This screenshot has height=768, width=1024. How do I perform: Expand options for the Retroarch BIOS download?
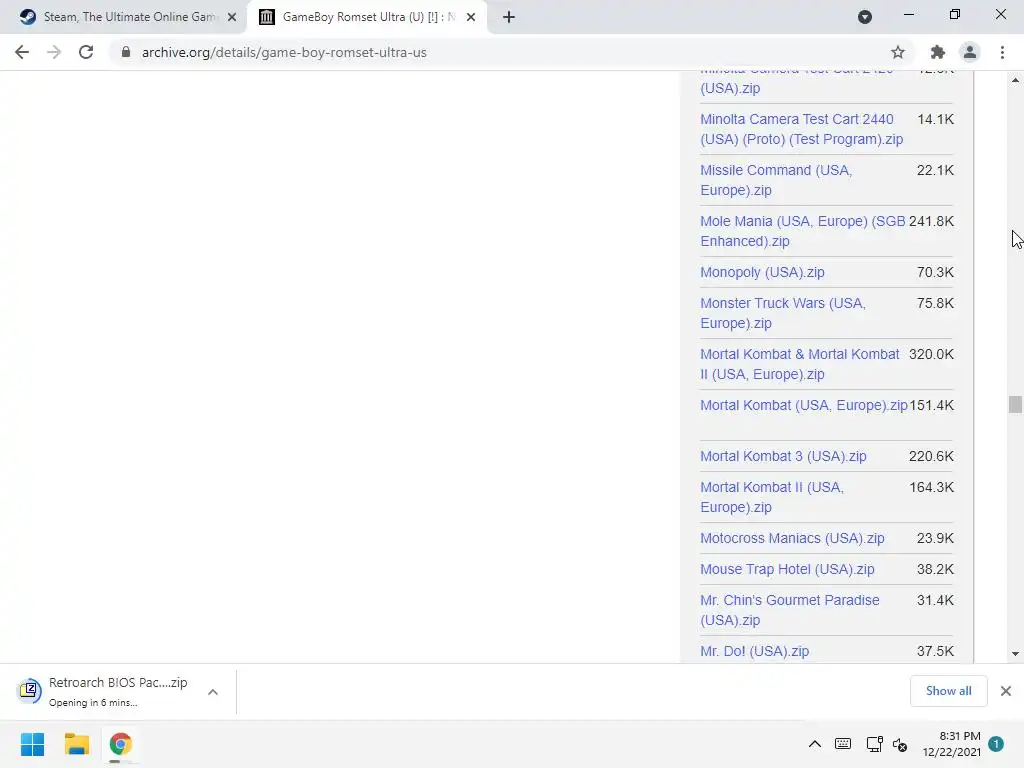[213, 692]
